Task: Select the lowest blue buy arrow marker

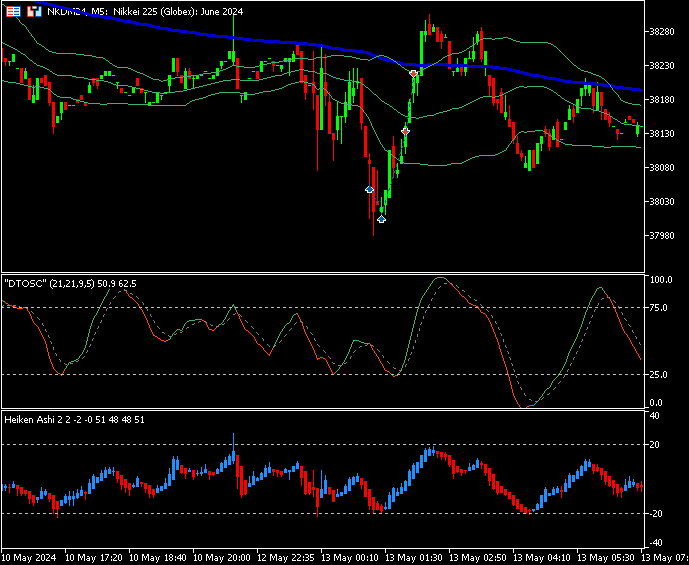Action: point(381,219)
